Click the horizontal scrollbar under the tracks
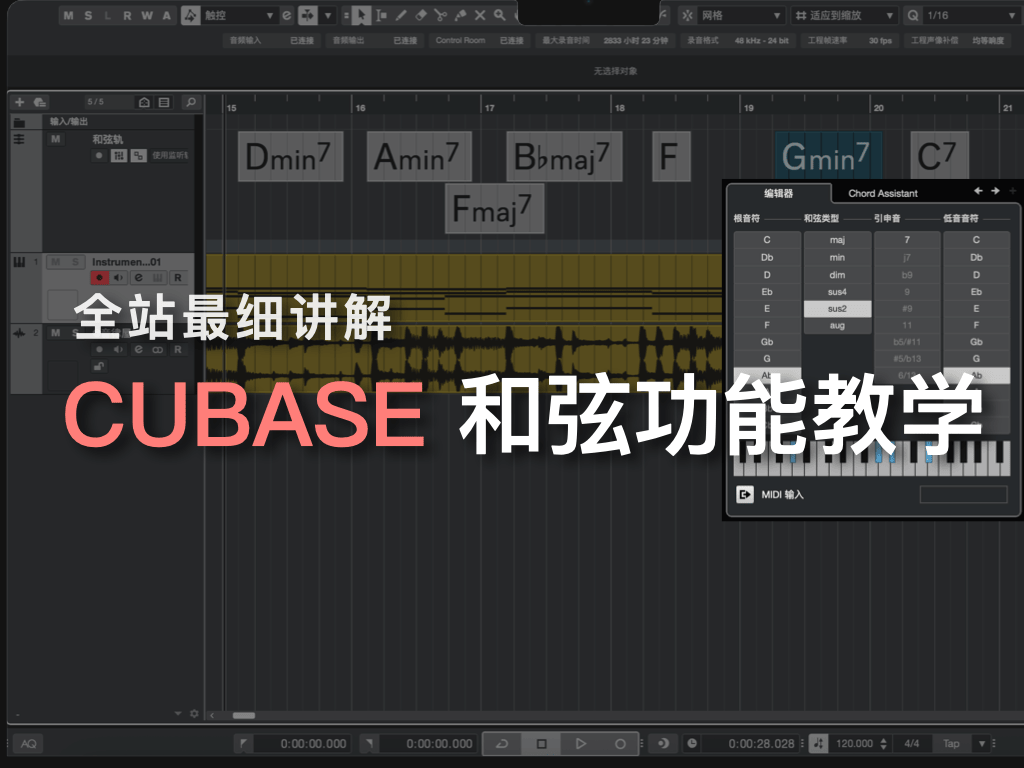 pyautogui.click(x=244, y=715)
